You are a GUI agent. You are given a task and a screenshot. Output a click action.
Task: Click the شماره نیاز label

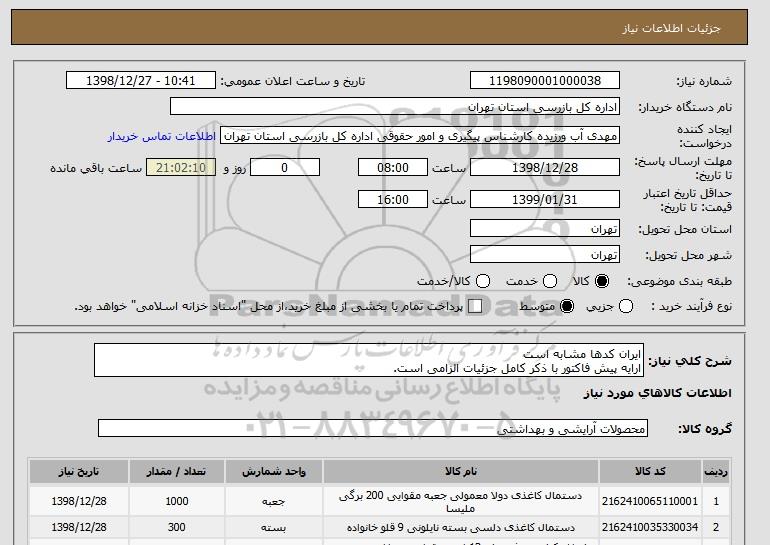704,82
